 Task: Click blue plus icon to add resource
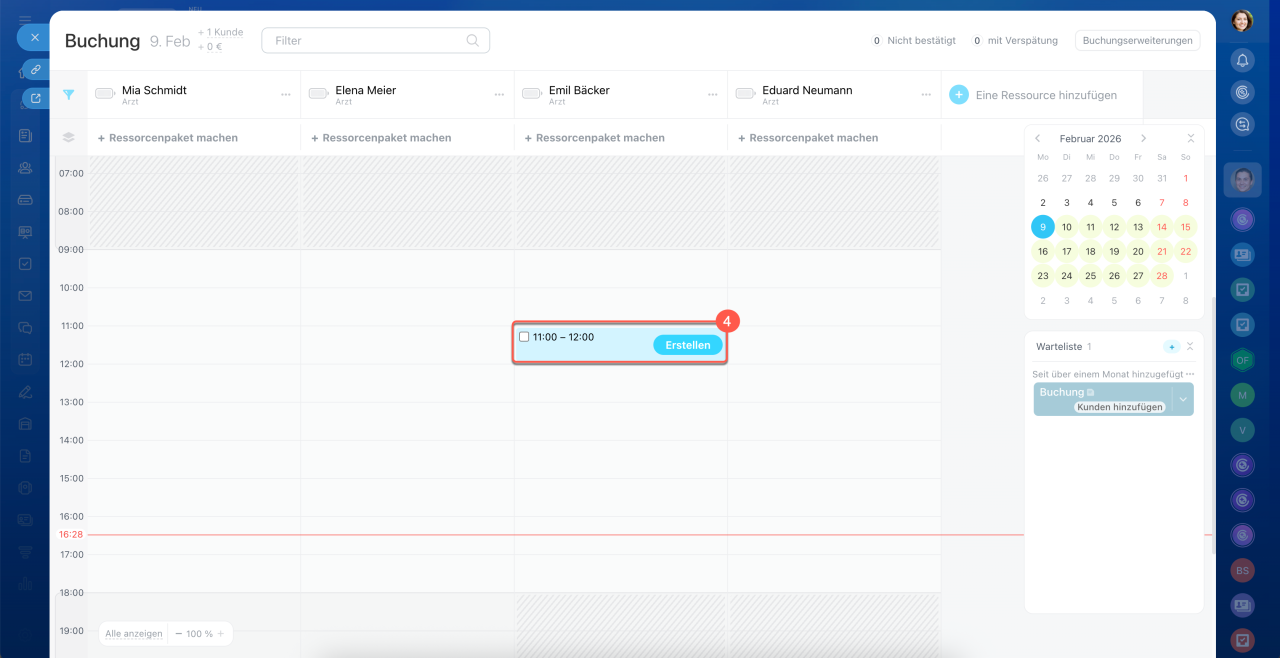(x=958, y=95)
